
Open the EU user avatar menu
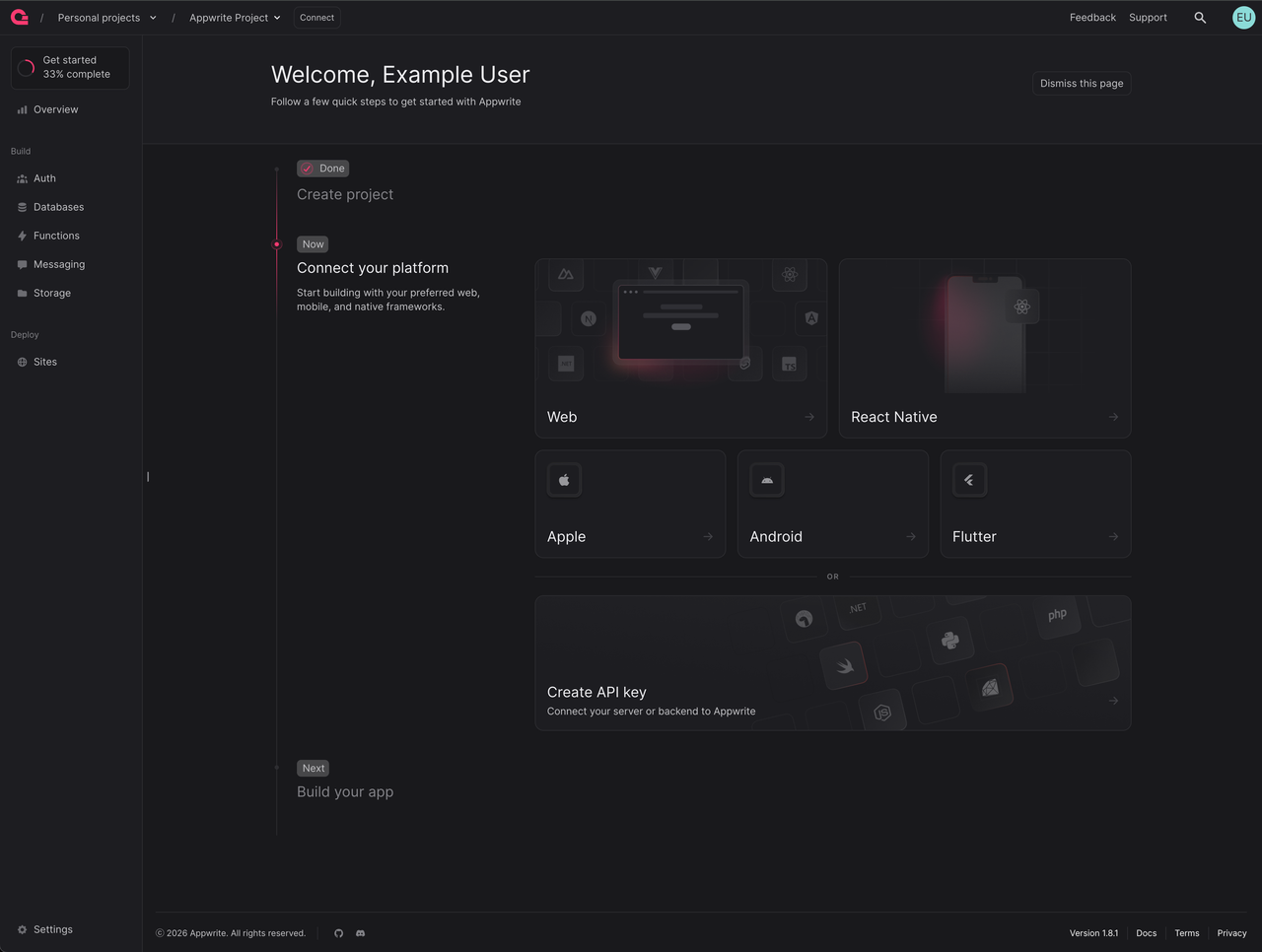1243,18
